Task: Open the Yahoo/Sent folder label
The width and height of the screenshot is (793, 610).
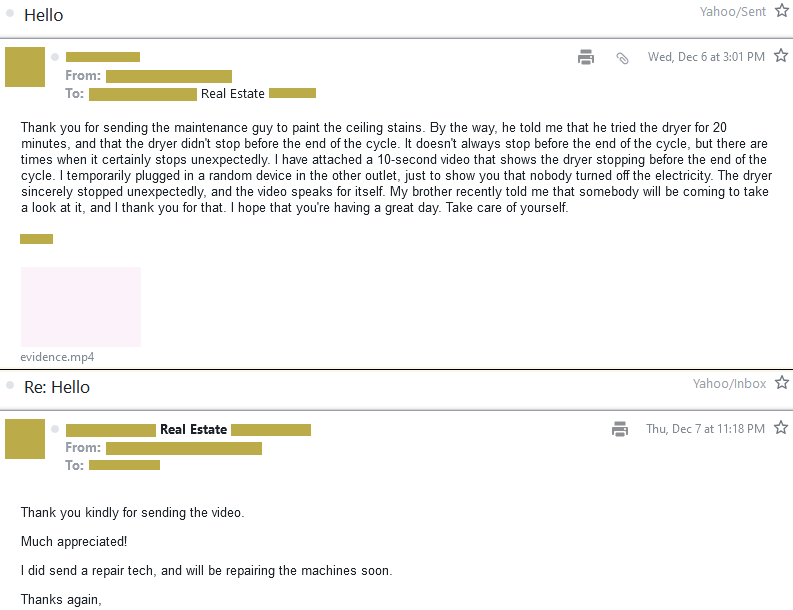Action: [x=733, y=12]
